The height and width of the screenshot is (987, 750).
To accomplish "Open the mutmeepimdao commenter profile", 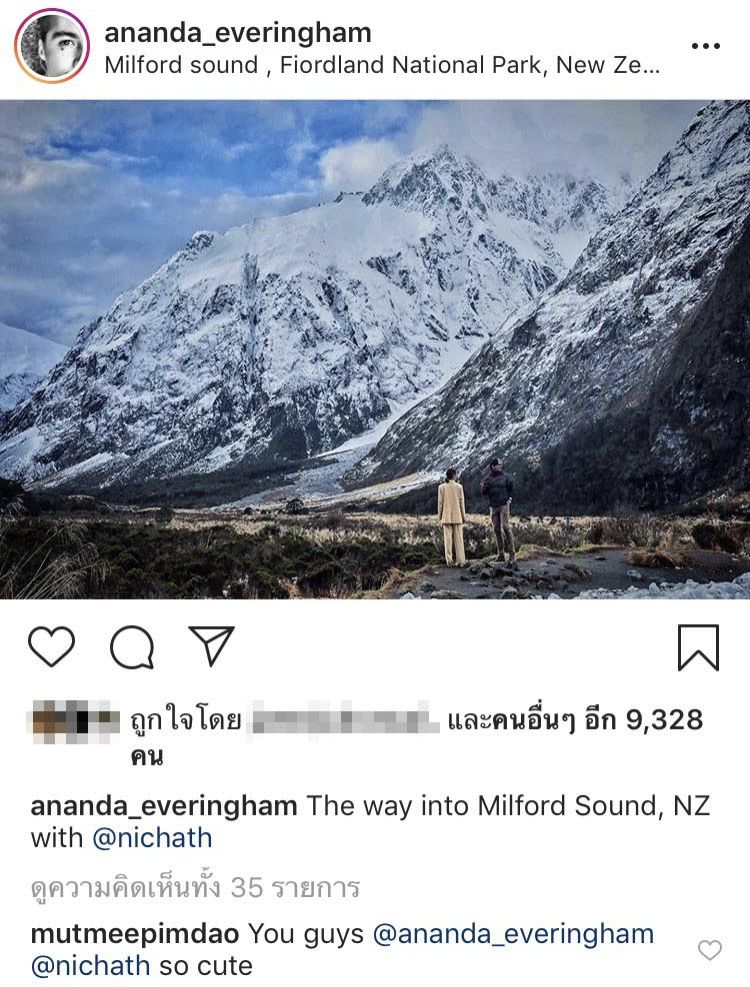I will (x=135, y=933).
